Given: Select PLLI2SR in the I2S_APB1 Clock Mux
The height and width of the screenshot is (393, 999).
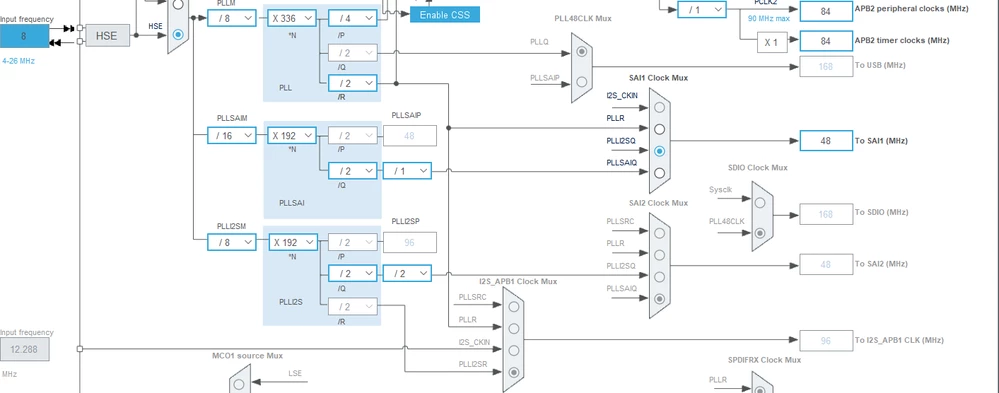Looking at the screenshot, I should (x=514, y=373).
